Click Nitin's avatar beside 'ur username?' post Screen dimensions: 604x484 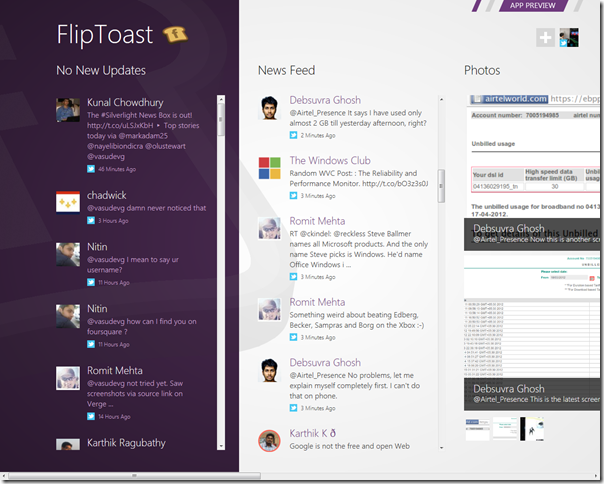point(68,254)
